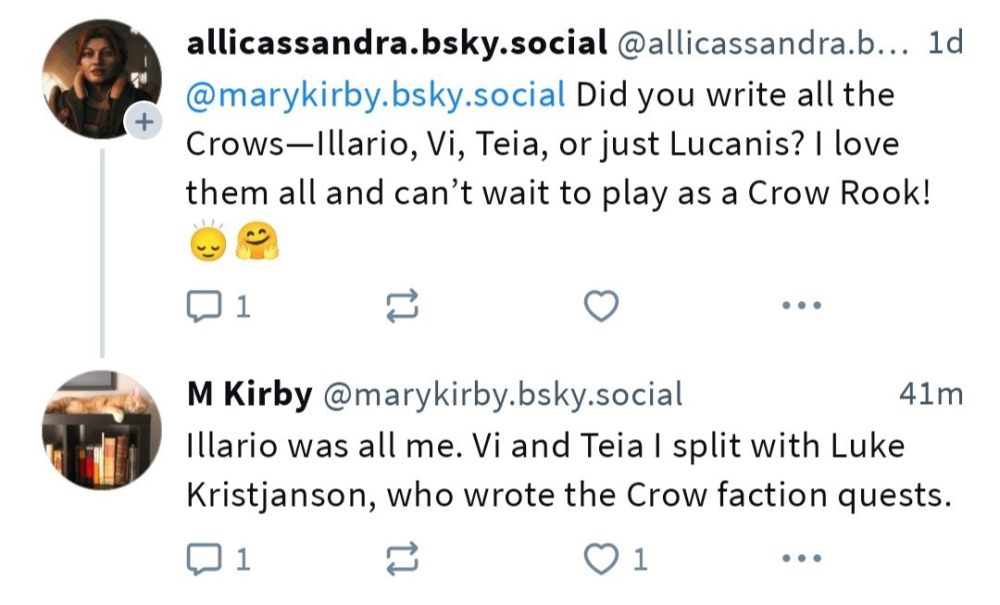Click the gray @marykirby.bsky.social handle by M Kirby
The height and width of the screenshot is (605, 1000).
503,395
